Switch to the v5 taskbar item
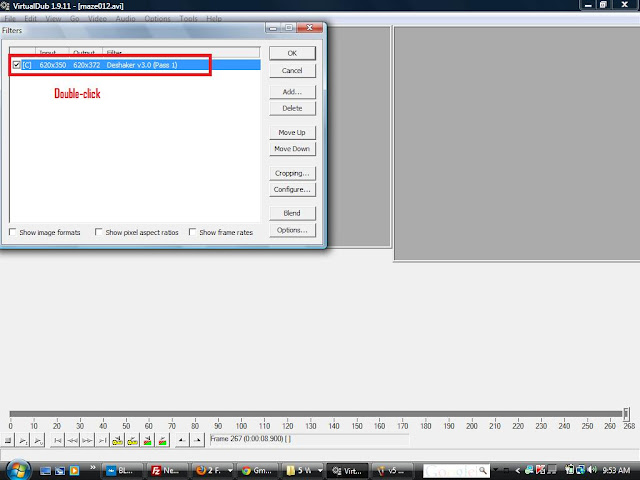The width and height of the screenshot is (640, 480). click(393, 471)
